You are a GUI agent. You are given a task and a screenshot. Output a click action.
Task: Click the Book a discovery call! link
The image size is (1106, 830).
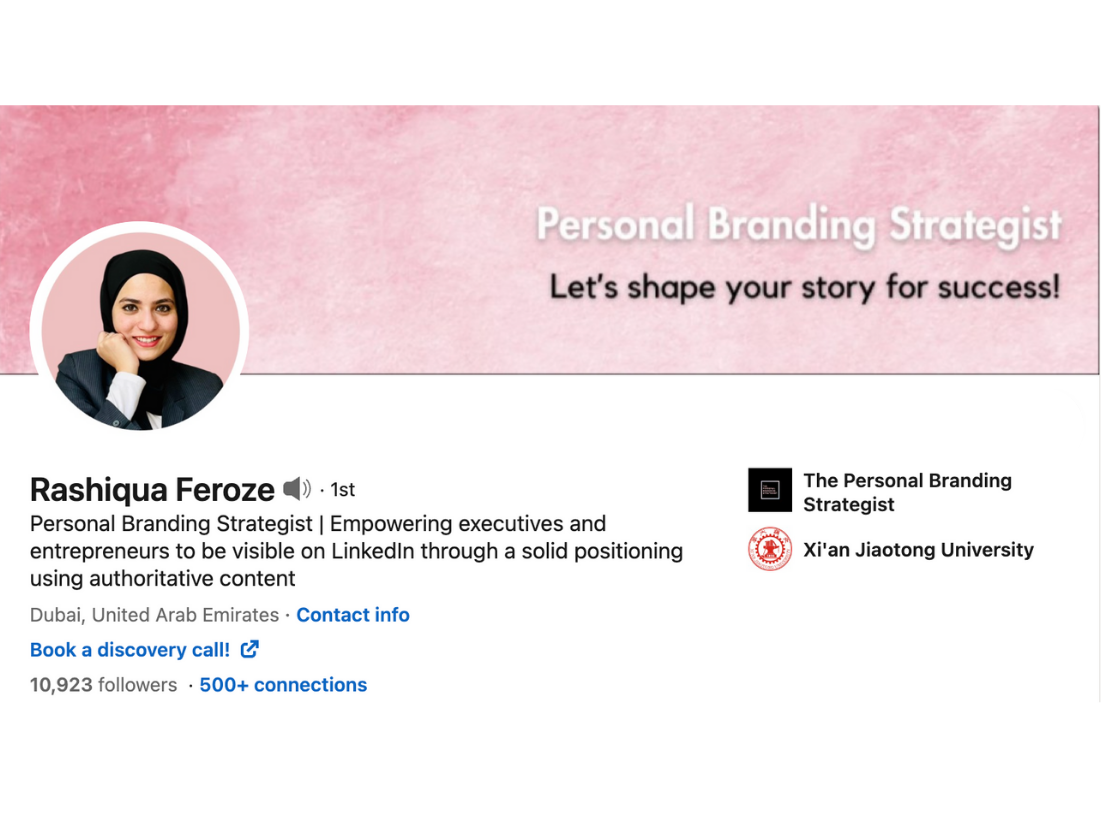pyautogui.click(x=130, y=650)
